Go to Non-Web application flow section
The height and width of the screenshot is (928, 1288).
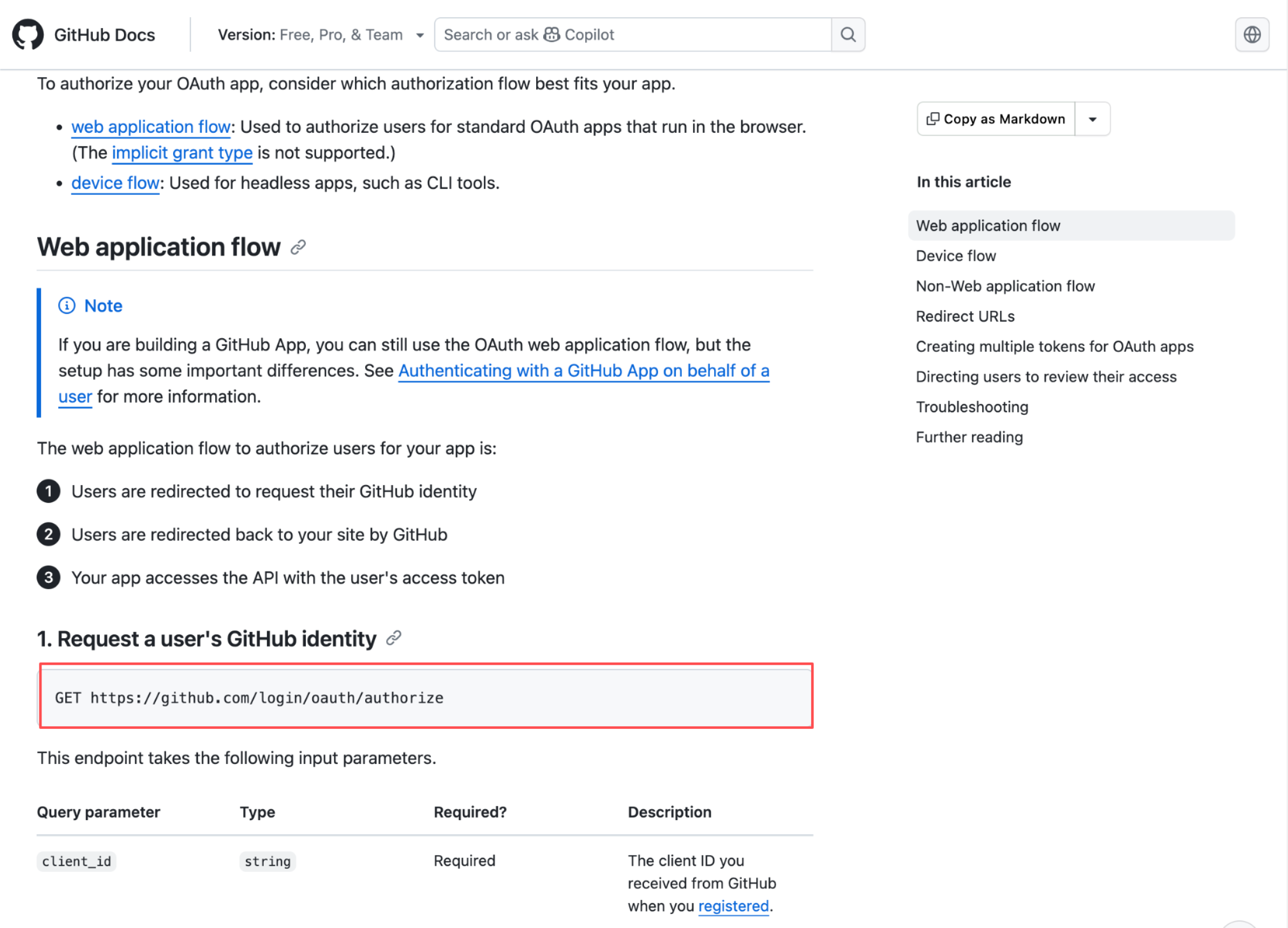[x=1005, y=285]
